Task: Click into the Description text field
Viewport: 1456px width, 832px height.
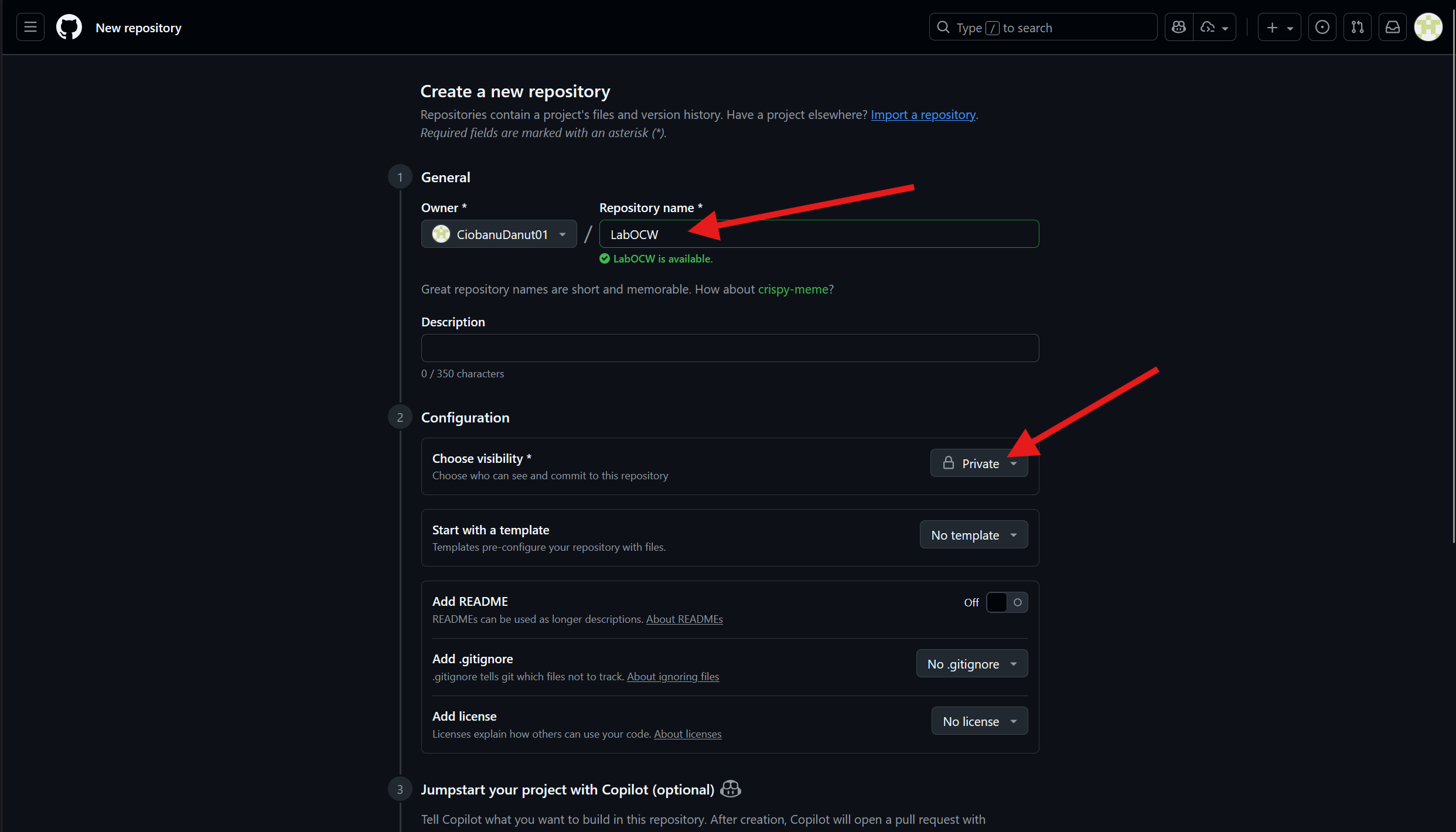Action: (x=729, y=348)
